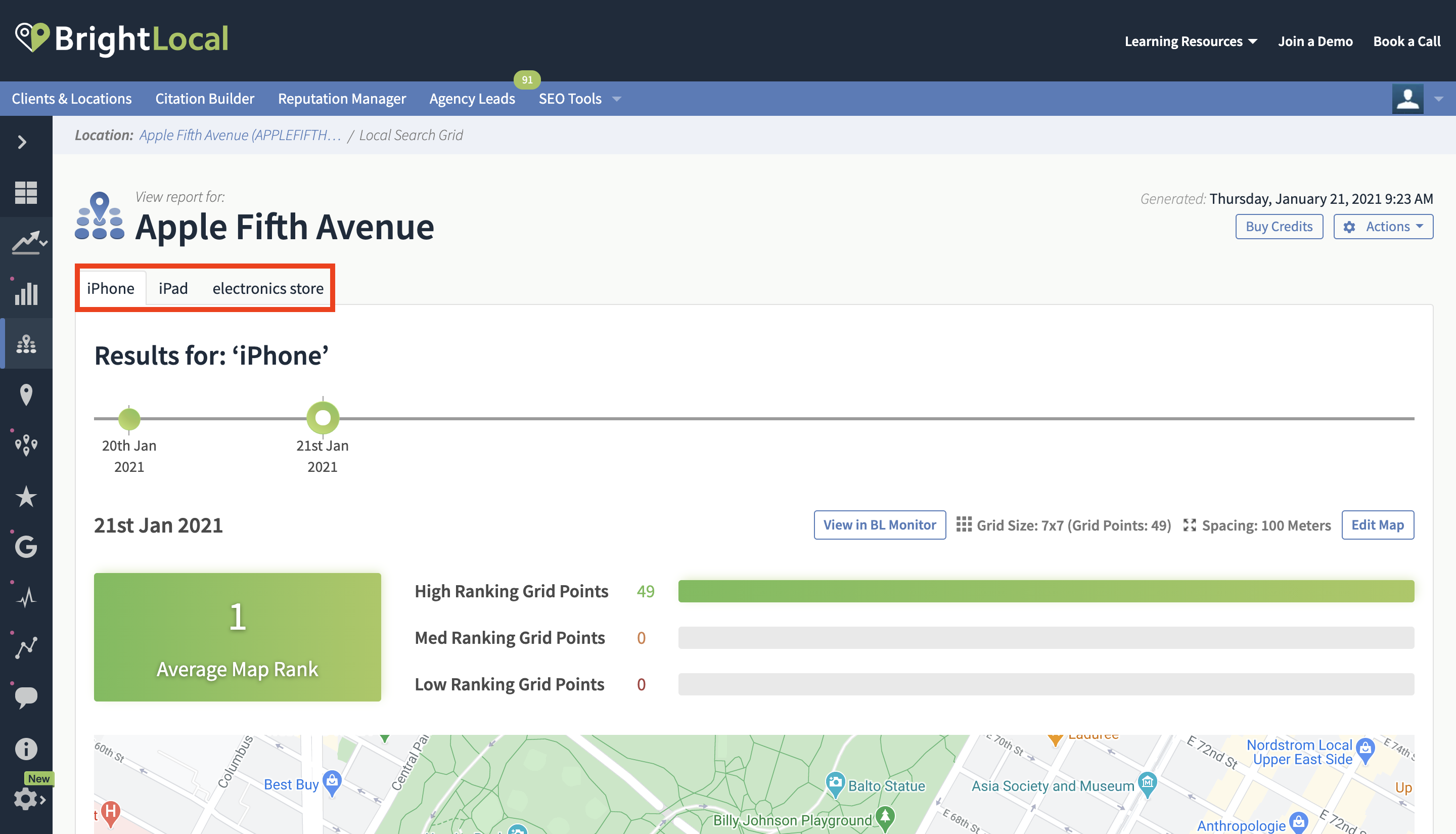Select the 20th Jan 2021 timeline point

(129, 419)
